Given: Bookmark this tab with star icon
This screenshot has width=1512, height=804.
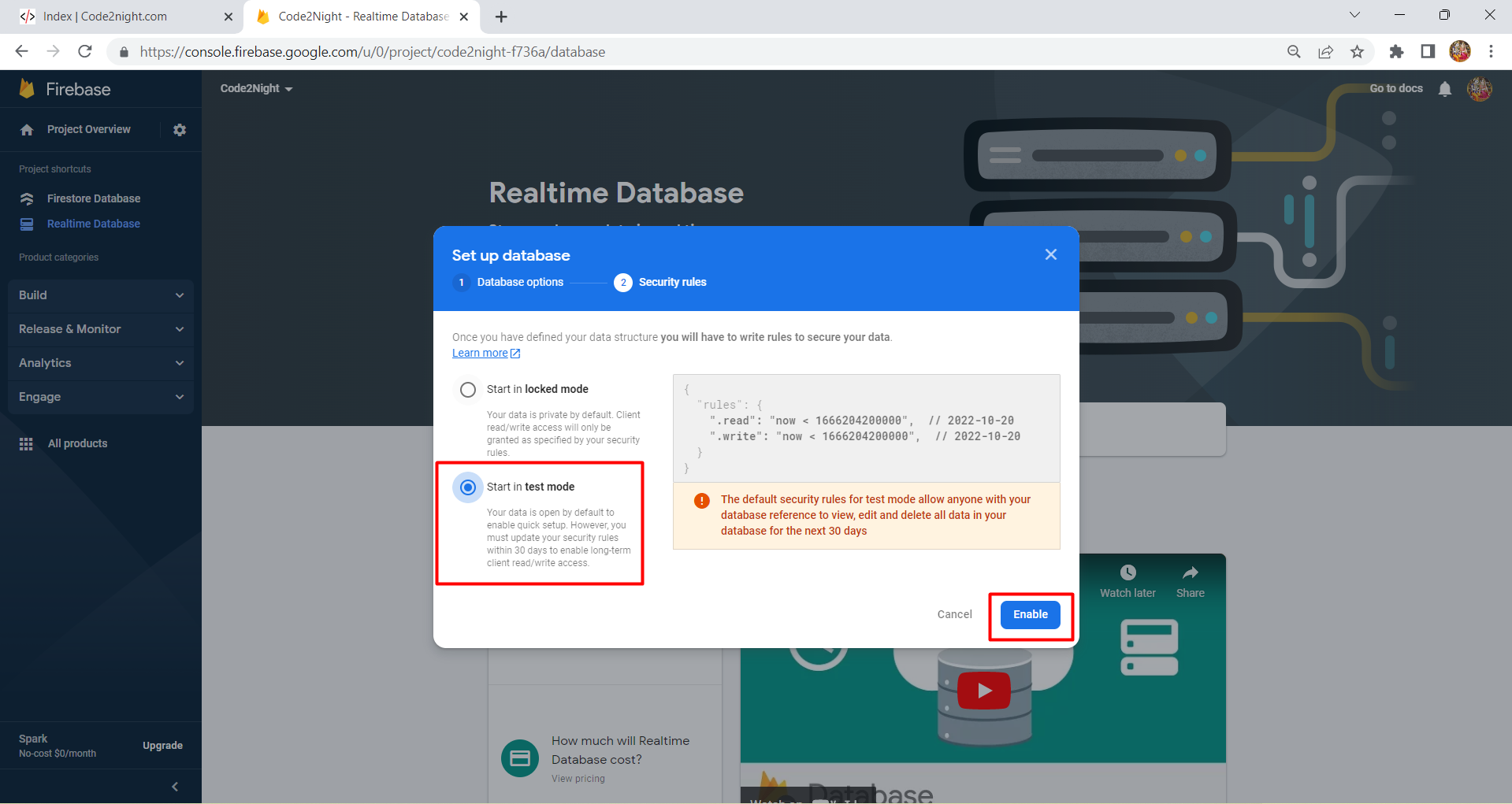Looking at the screenshot, I should [1357, 51].
